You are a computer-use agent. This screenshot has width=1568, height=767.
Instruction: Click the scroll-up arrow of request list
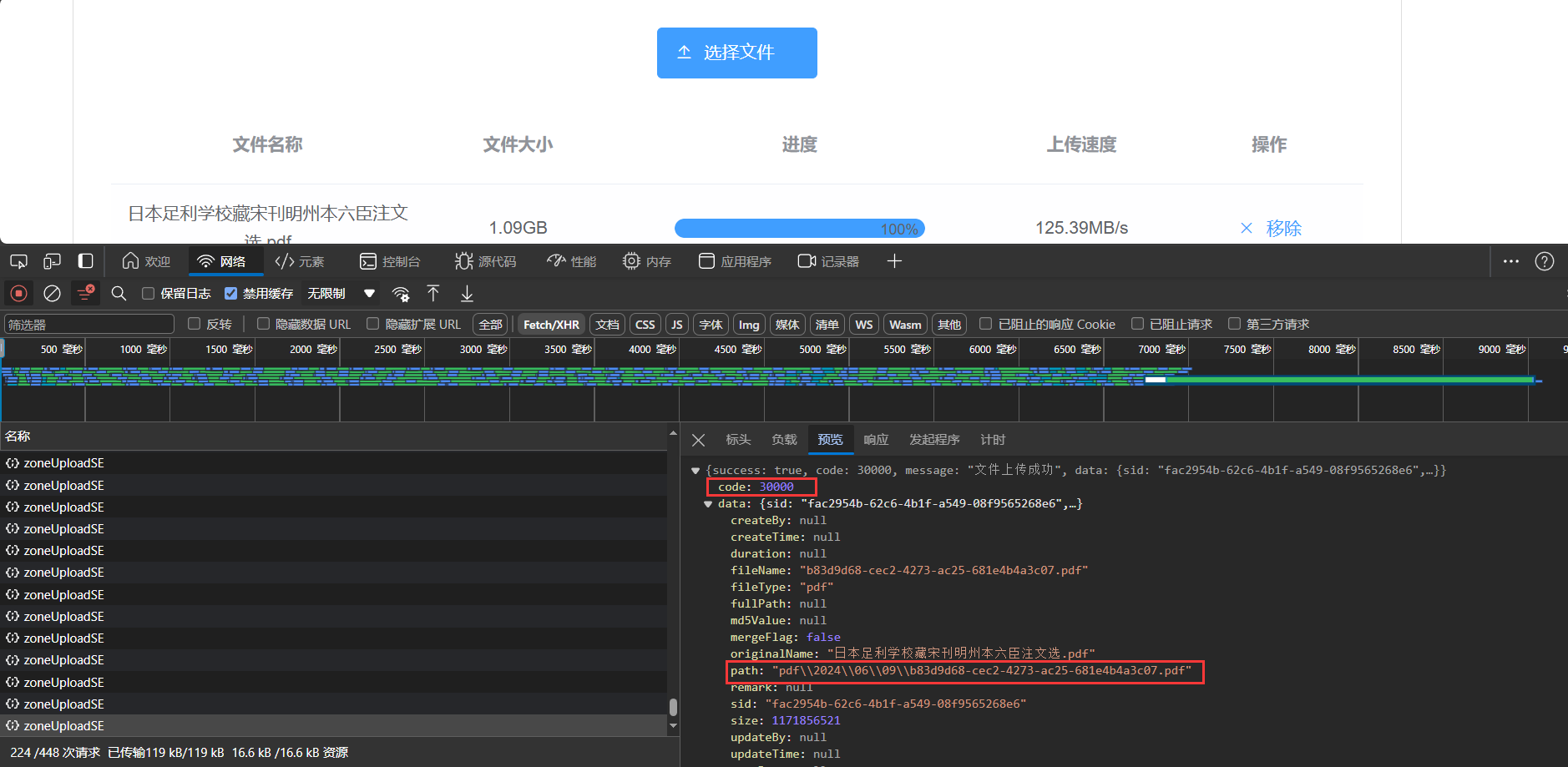click(x=673, y=433)
